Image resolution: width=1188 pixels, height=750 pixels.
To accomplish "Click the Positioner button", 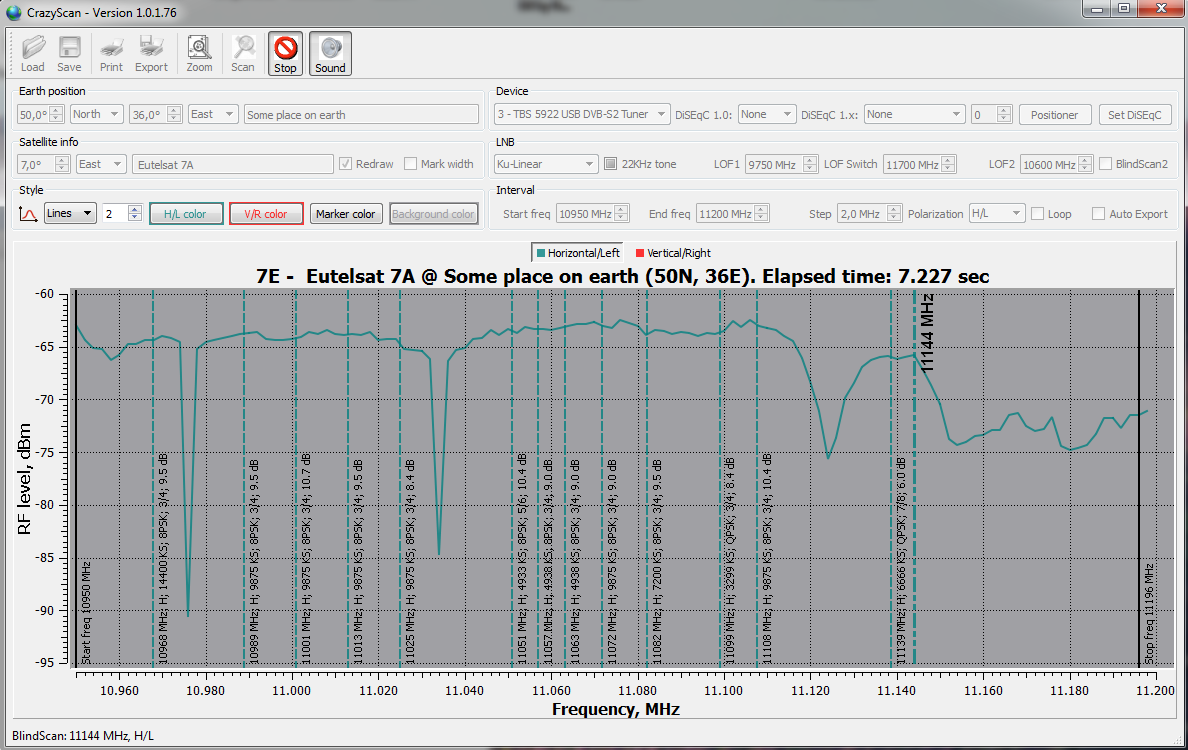I will [1055, 114].
